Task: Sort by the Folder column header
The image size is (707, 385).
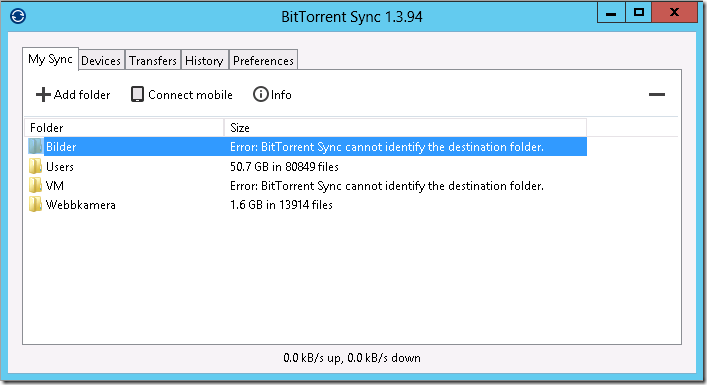Action: tap(124, 128)
